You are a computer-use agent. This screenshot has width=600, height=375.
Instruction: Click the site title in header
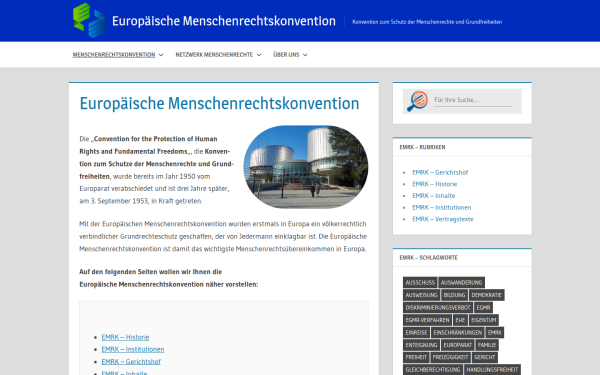coord(224,21)
